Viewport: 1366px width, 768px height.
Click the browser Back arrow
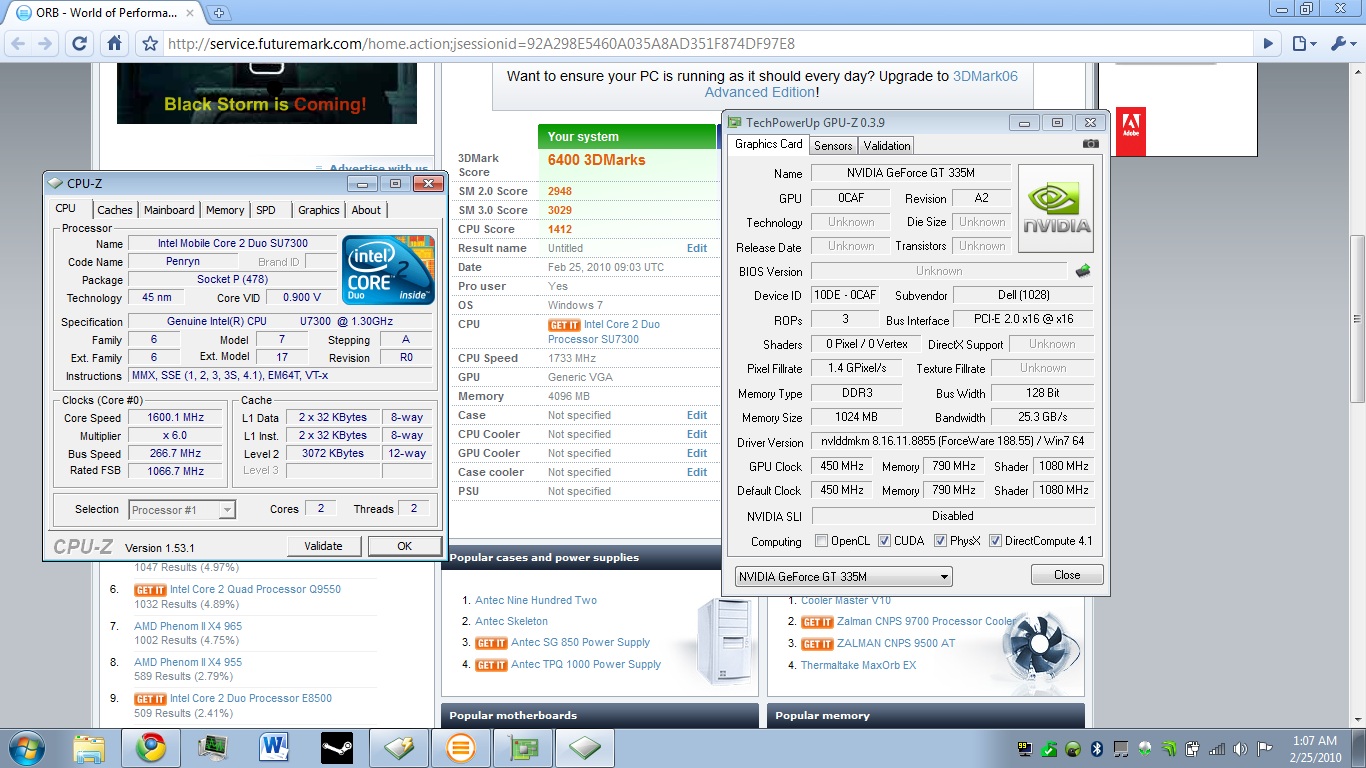(17, 44)
